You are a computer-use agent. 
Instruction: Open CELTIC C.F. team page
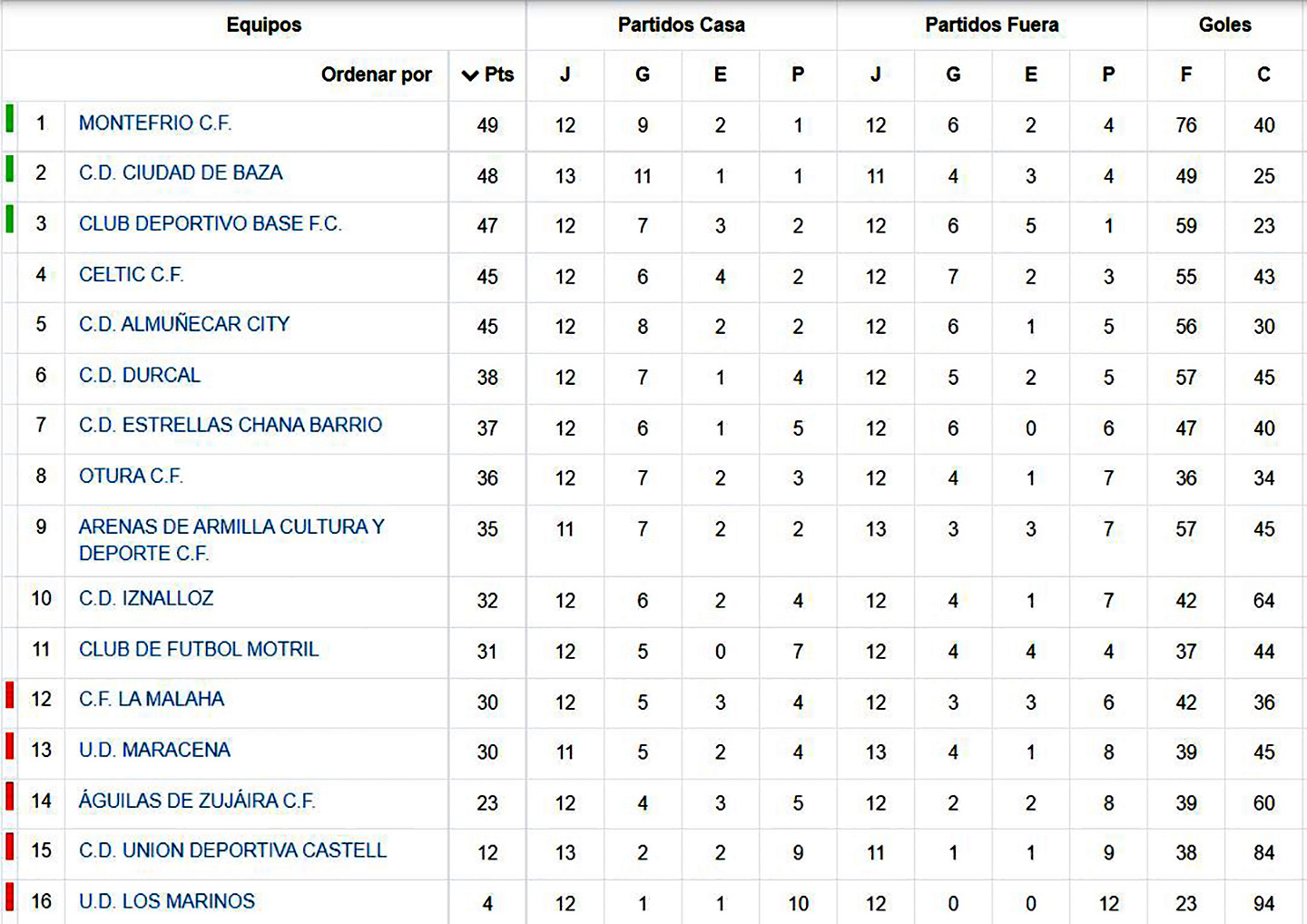tap(131, 275)
